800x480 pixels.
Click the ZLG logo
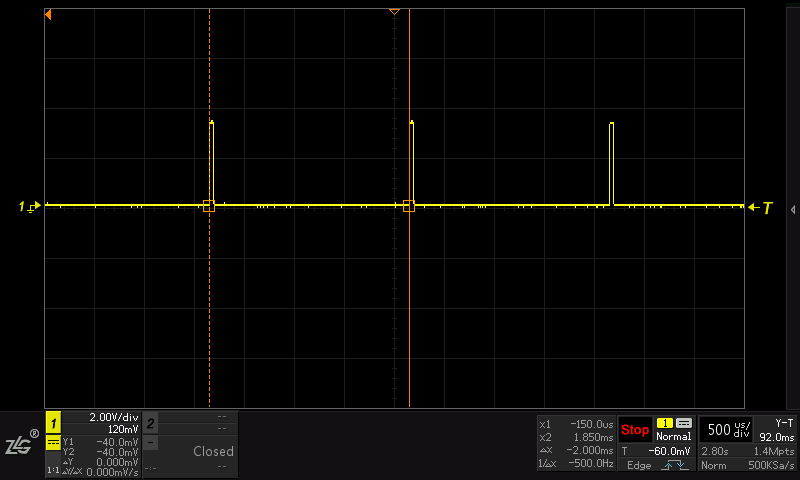21,444
